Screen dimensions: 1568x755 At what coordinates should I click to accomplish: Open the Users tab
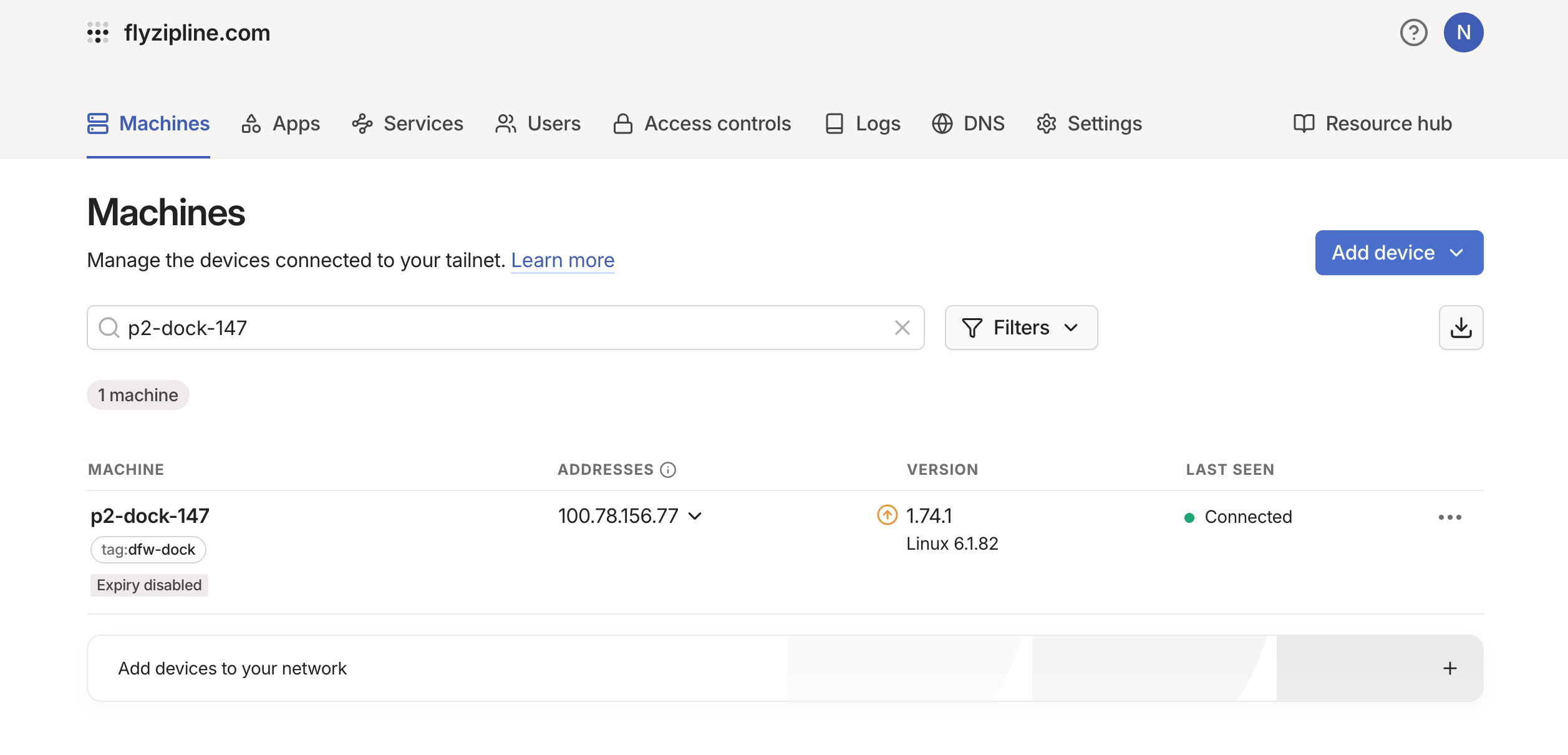[538, 124]
